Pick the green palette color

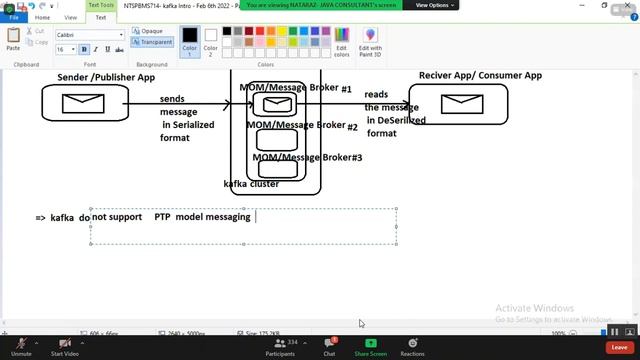(293, 31)
